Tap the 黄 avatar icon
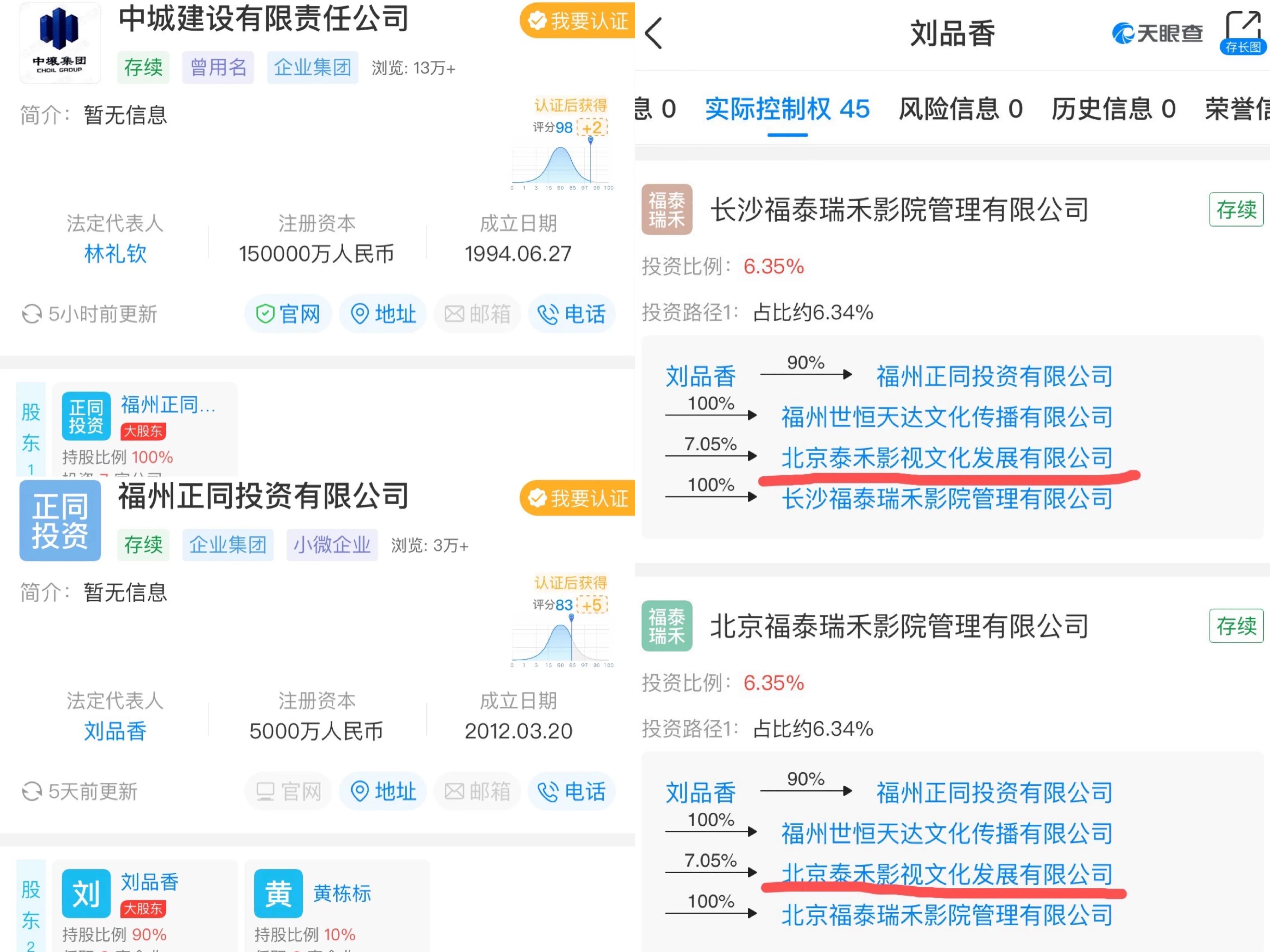This screenshot has height=952, width=1270. pos(278,893)
